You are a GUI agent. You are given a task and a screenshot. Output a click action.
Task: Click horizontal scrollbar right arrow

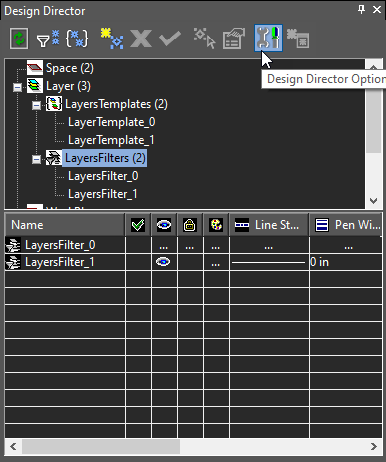click(374, 446)
